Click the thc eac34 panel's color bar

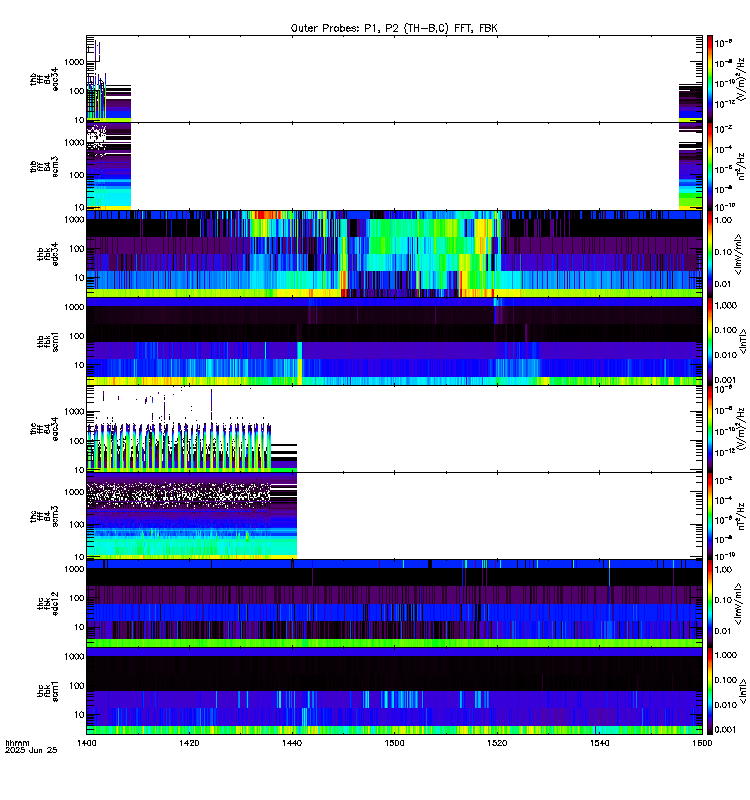(710, 429)
